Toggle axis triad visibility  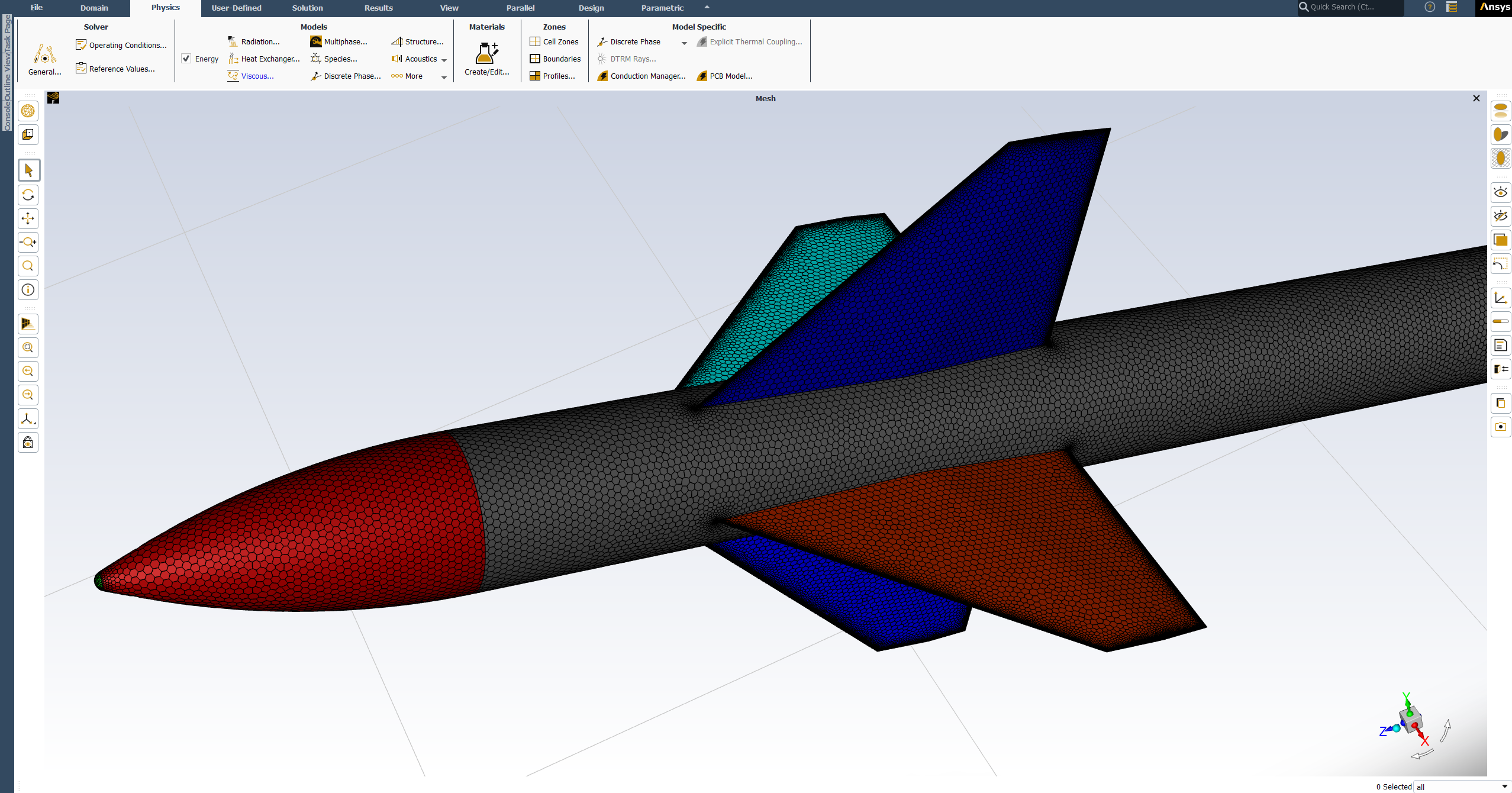1501,298
